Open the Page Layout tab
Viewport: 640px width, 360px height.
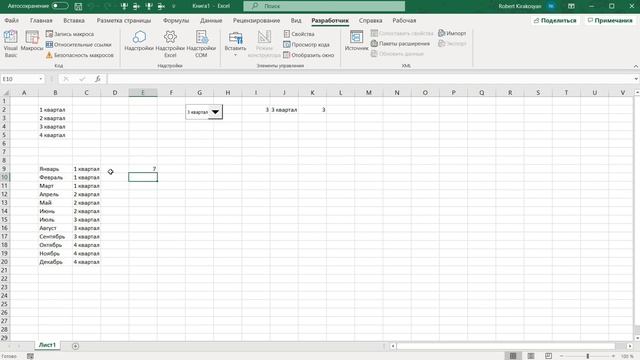point(124,20)
